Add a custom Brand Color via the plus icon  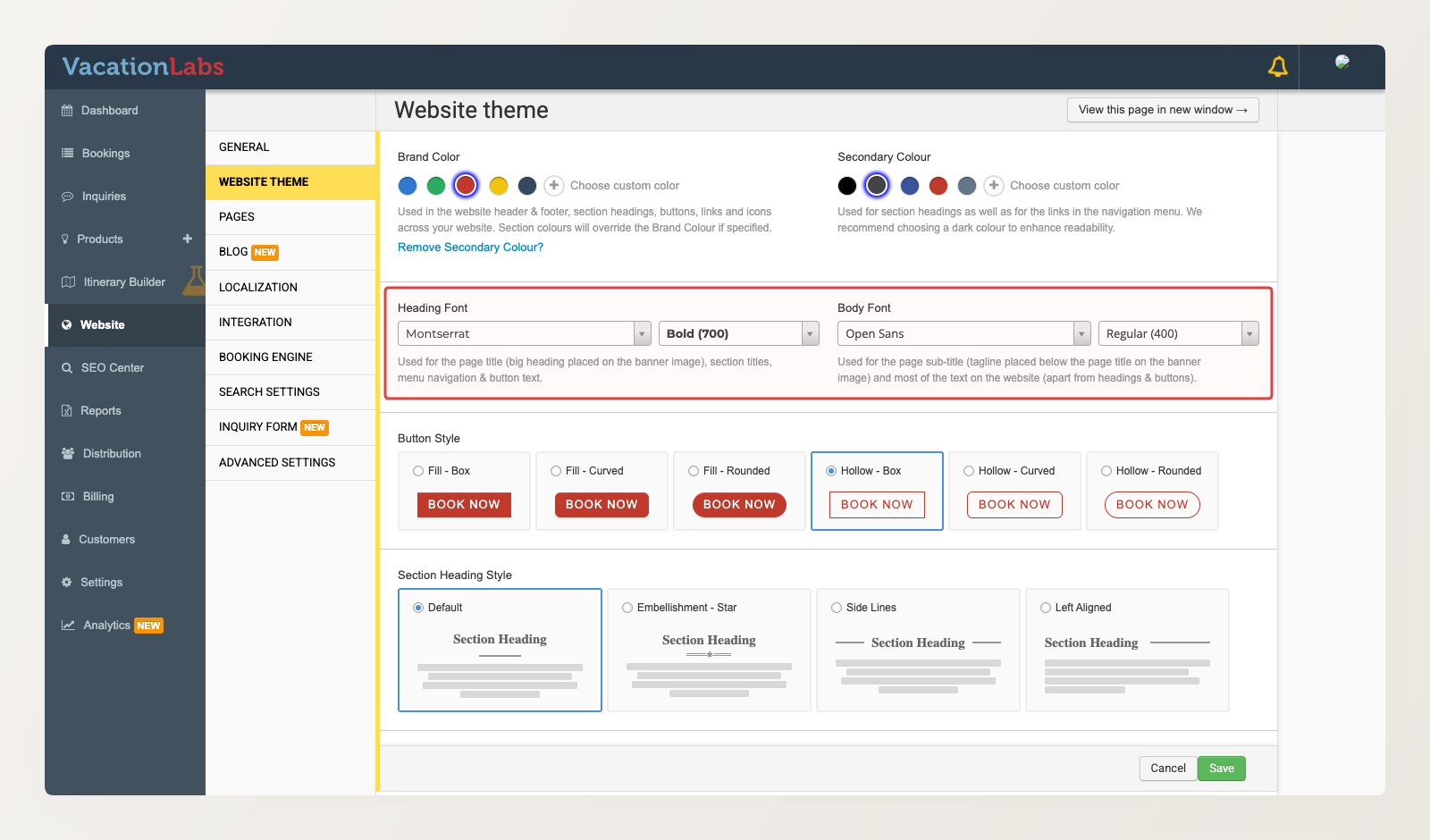pyautogui.click(x=554, y=185)
